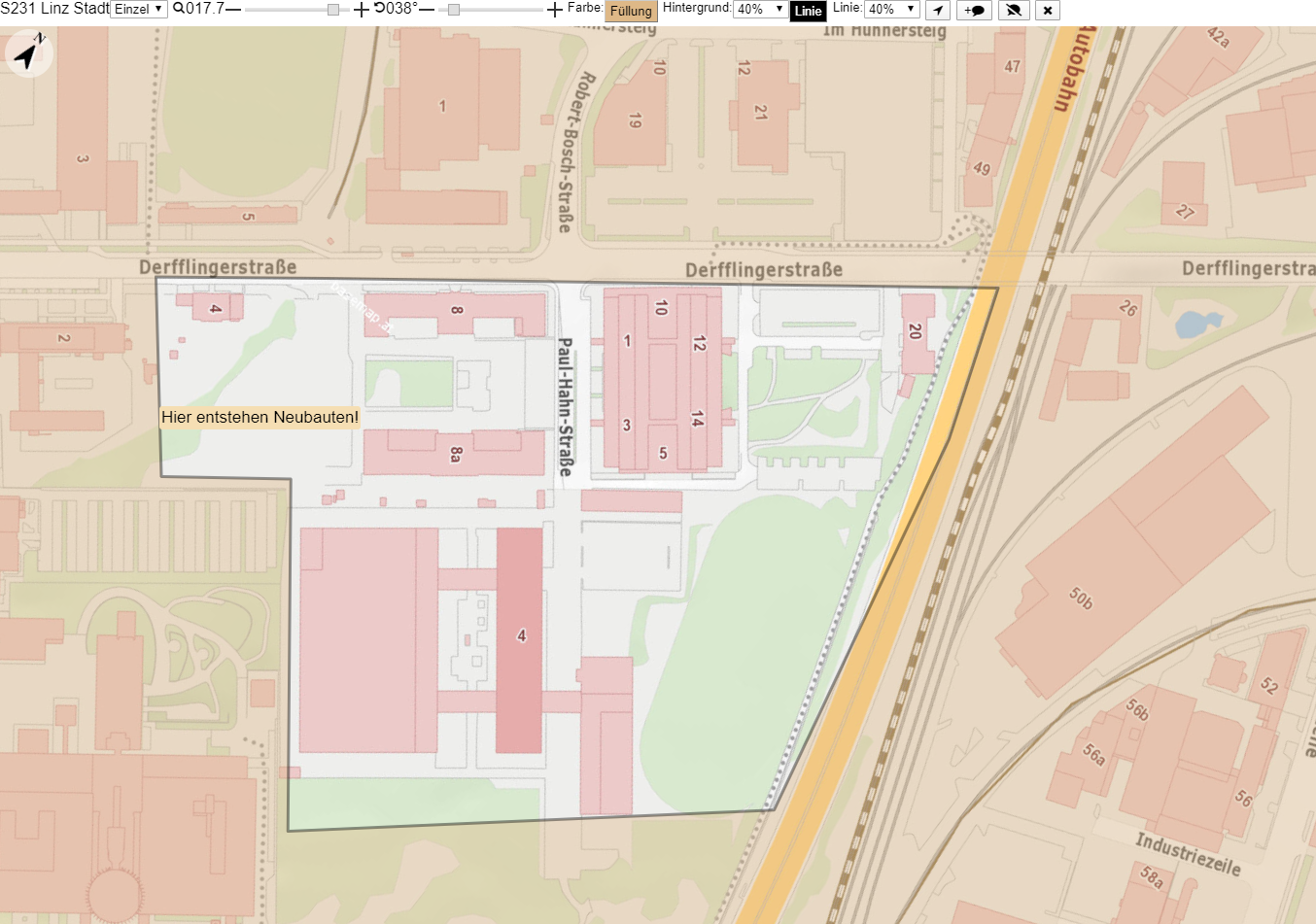Select the 'Hier entstehen Neubauten!' label
Image resolution: width=1316 pixels, height=924 pixels.
click(260, 417)
